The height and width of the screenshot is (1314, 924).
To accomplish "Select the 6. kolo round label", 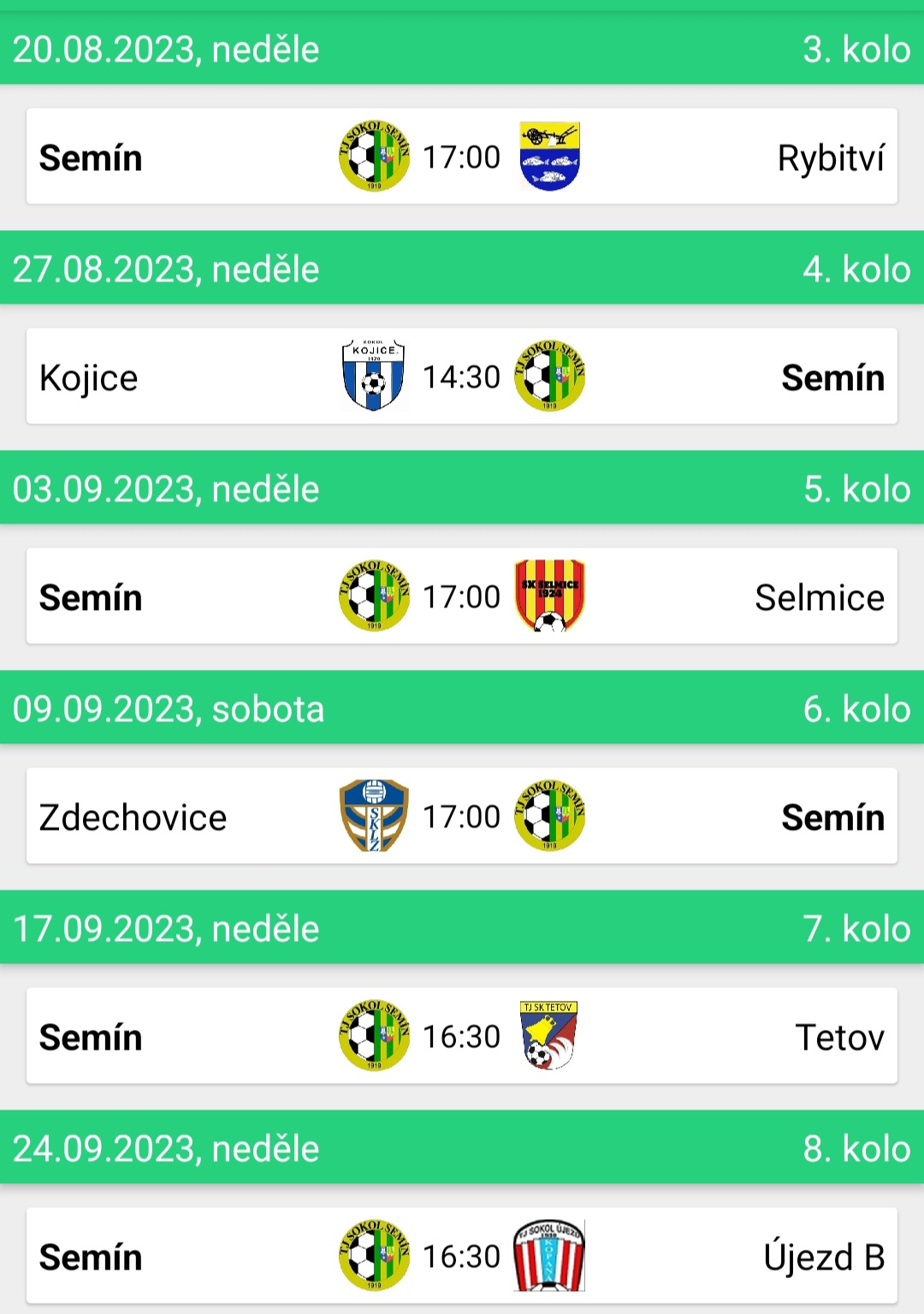I will pos(856,709).
